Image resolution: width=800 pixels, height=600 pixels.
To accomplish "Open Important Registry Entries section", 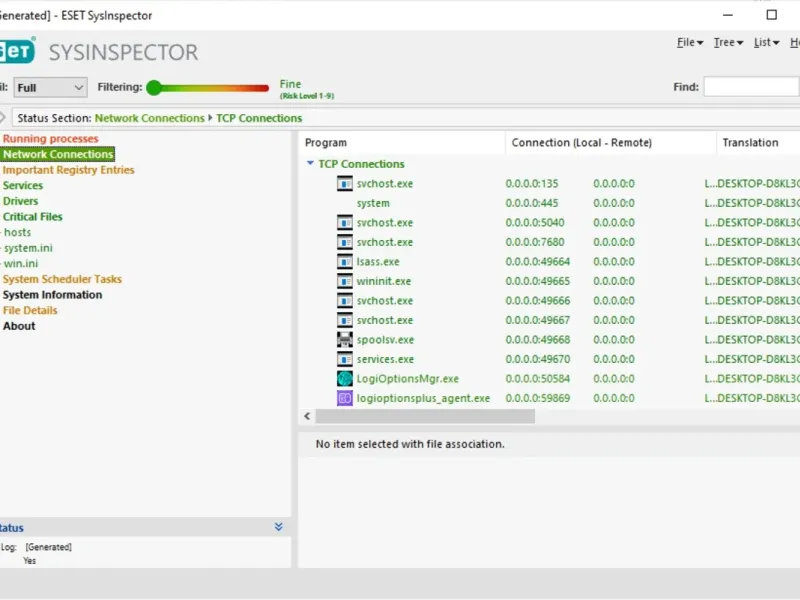I will [x=68, y=170].
